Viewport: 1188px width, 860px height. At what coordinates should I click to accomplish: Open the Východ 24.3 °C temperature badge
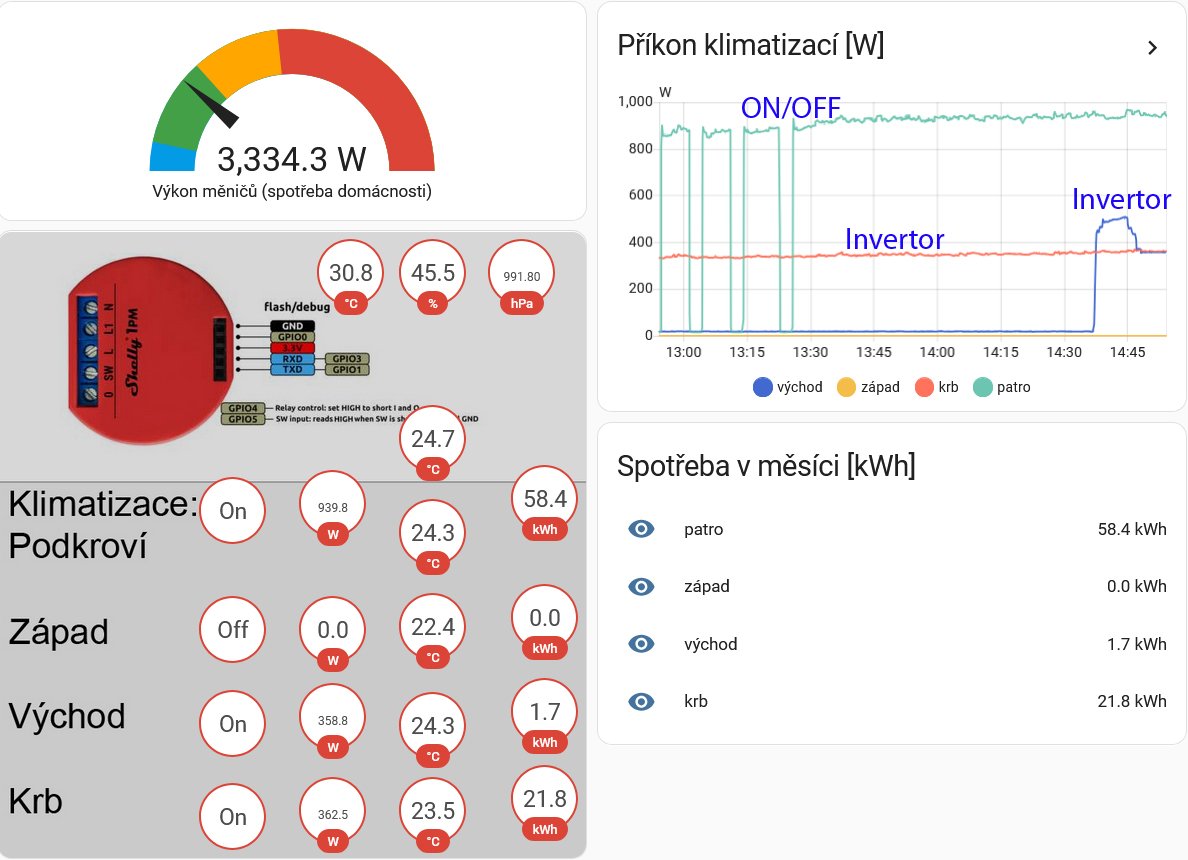(x=433, y=729)
